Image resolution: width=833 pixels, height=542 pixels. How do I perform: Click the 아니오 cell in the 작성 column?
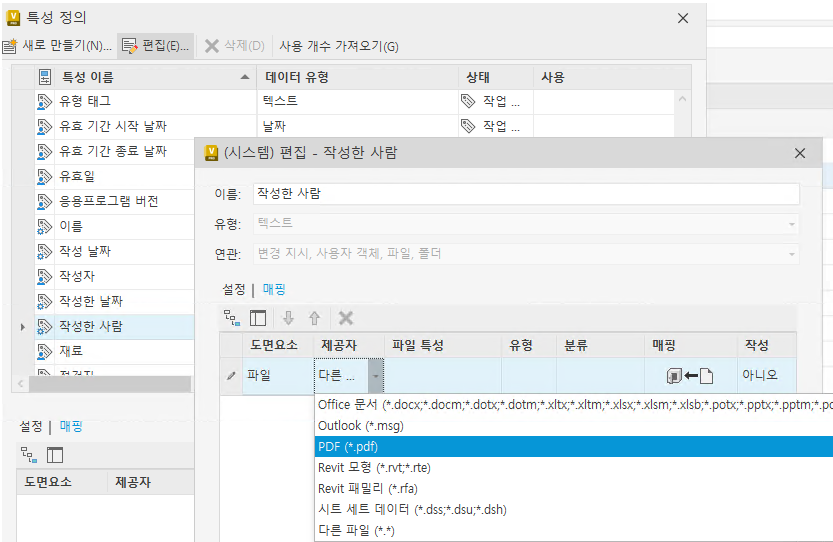pos(766,376)
